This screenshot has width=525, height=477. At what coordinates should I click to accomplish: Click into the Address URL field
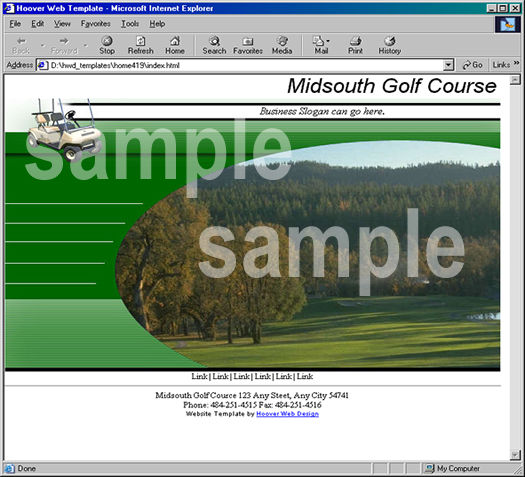(244, 65)
